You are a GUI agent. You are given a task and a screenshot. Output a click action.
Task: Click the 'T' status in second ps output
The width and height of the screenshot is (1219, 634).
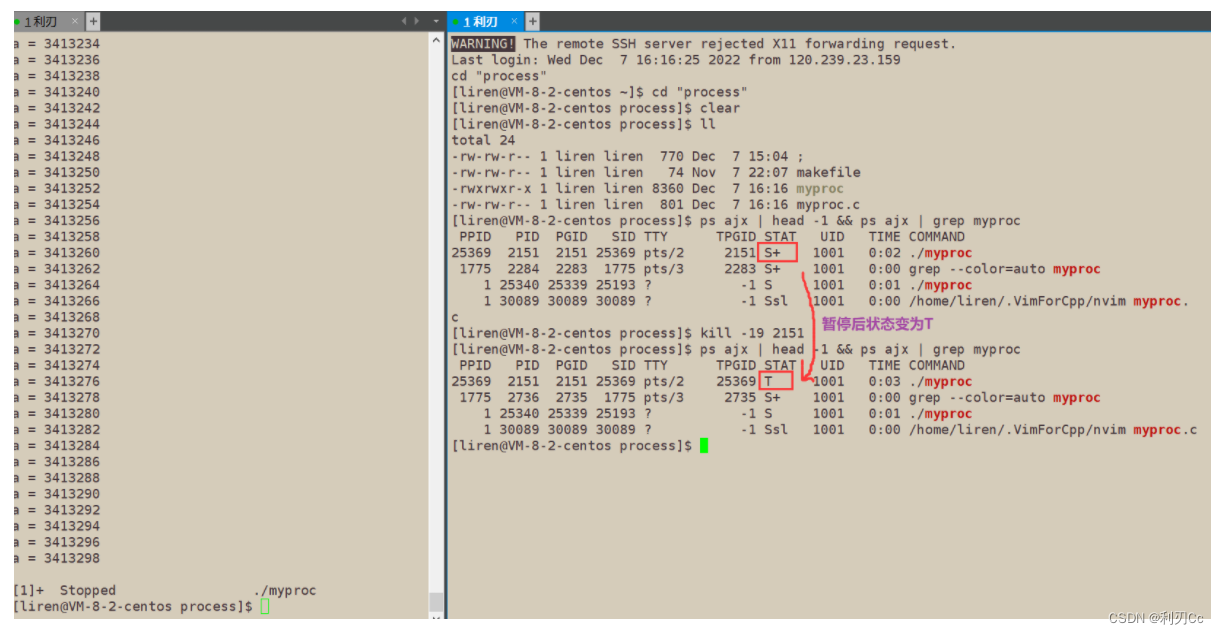click(x=768, y=381)
